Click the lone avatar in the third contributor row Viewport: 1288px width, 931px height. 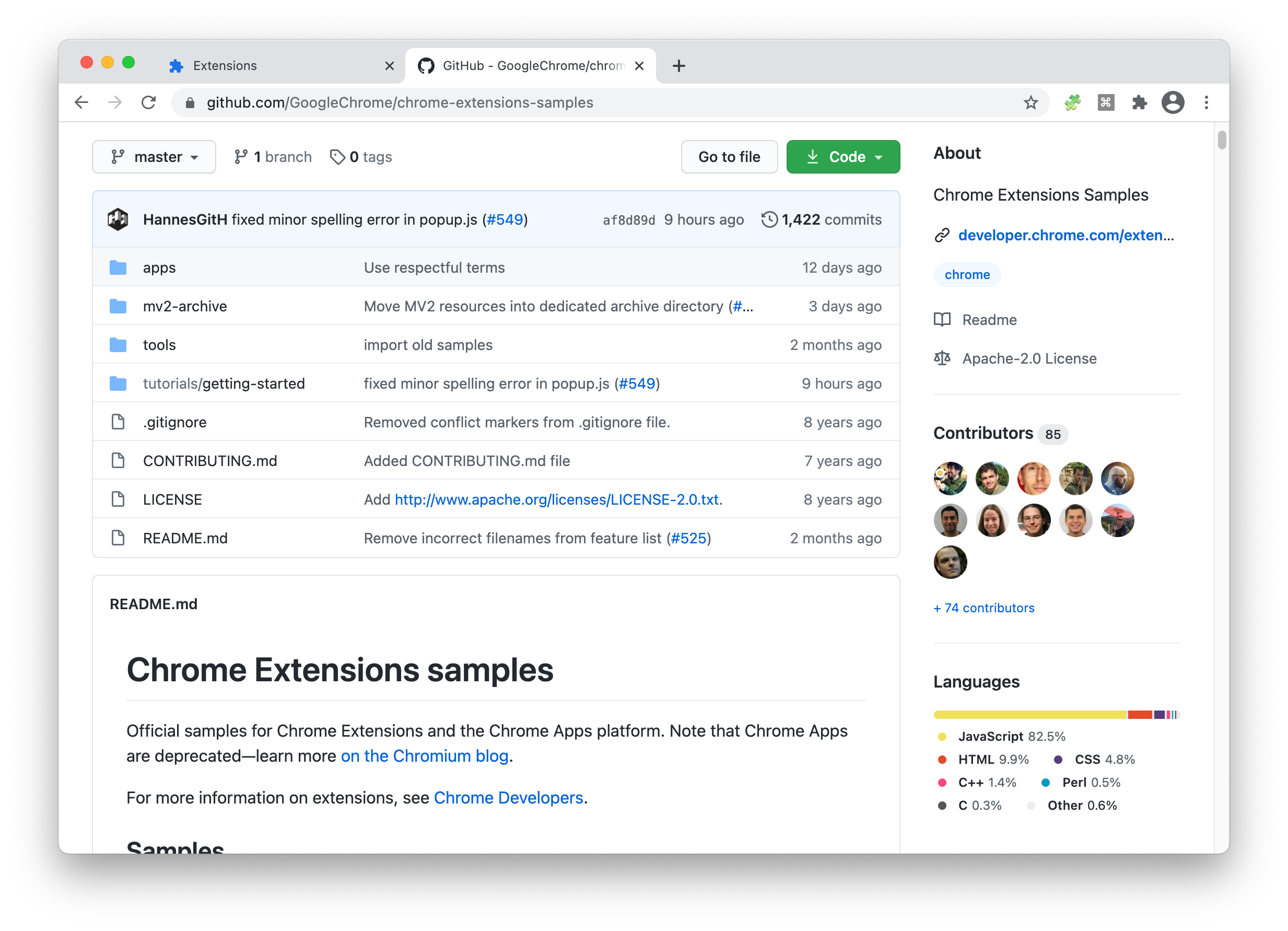(950, 562)
